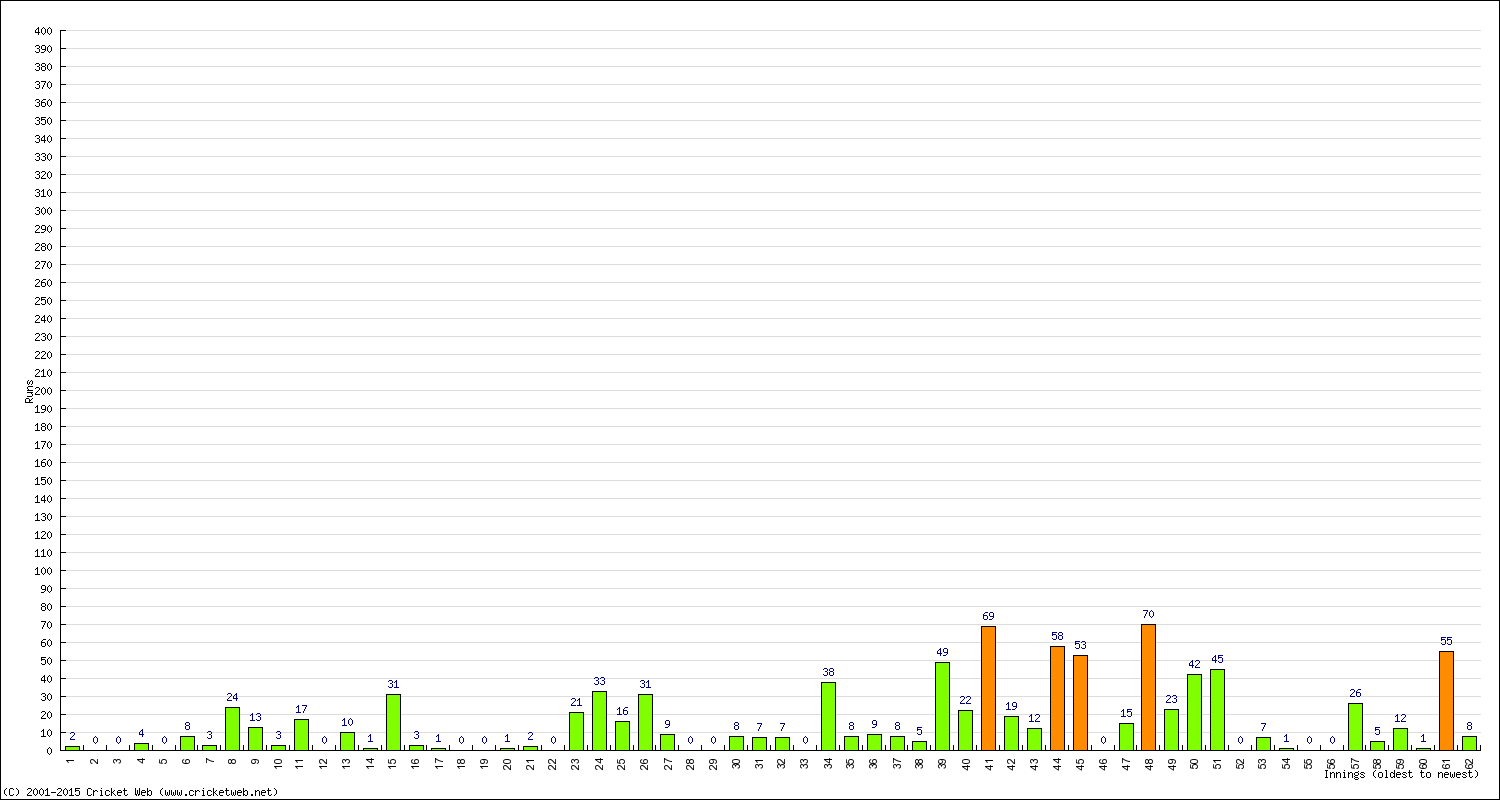Image resolution: width=1500 pixels, height=800 pixels.
Task: Click the green bar labeled 26 at innings 57
Action: [x=1355, y=727]
